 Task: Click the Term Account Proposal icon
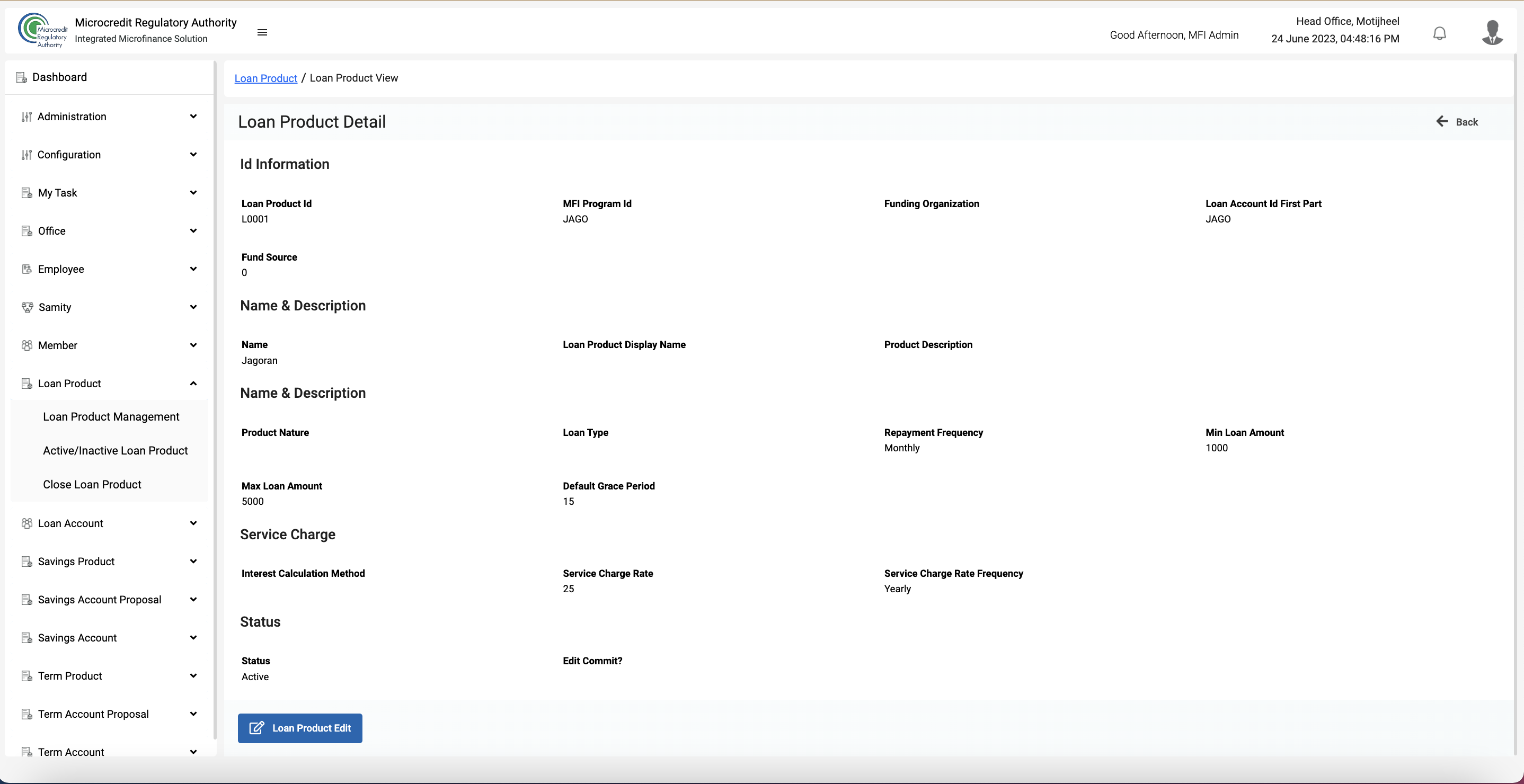click(26, 714)
